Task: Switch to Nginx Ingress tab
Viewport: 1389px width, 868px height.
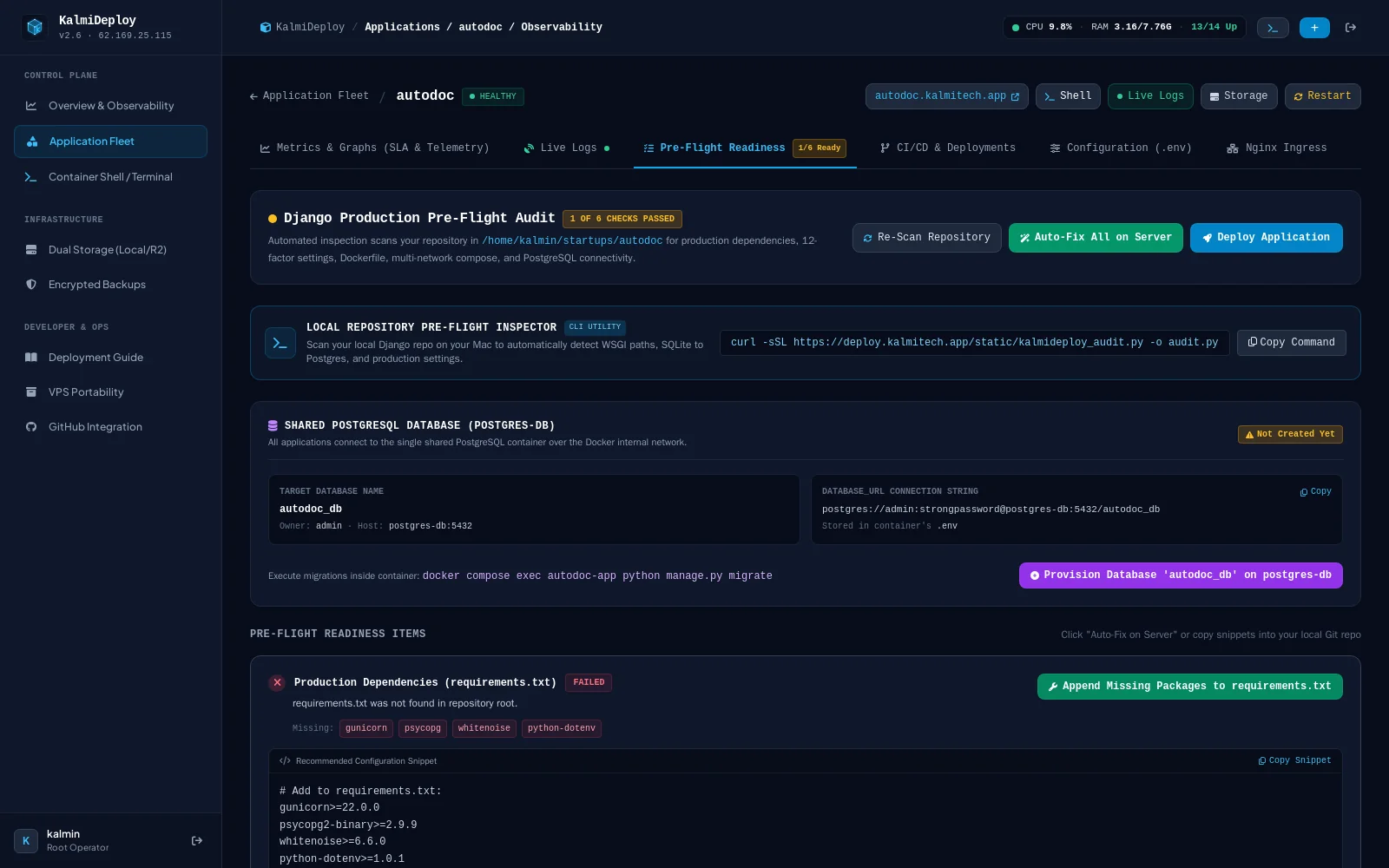Action: click(x=1277, y=148)
